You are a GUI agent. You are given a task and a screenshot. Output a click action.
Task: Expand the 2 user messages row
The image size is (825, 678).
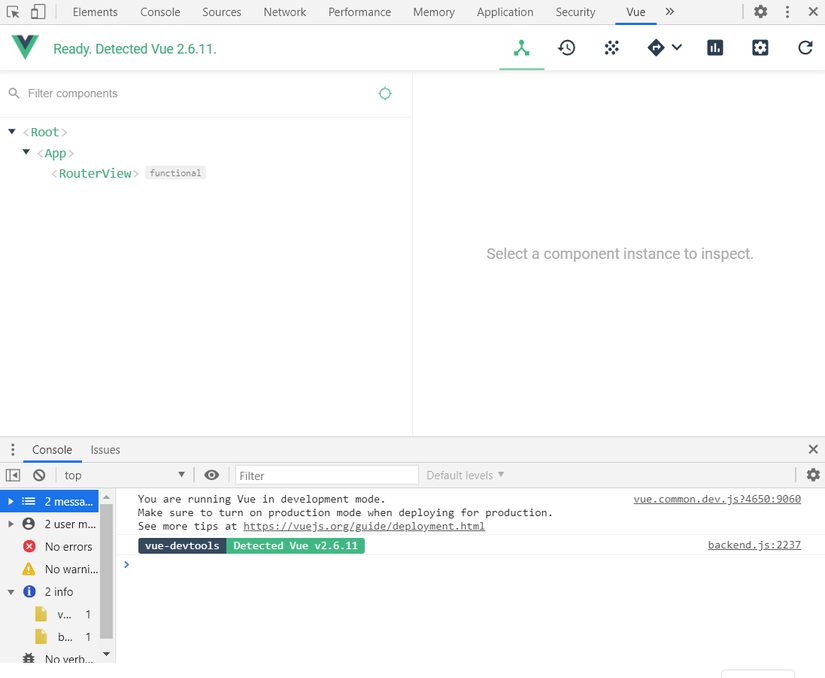49,524
